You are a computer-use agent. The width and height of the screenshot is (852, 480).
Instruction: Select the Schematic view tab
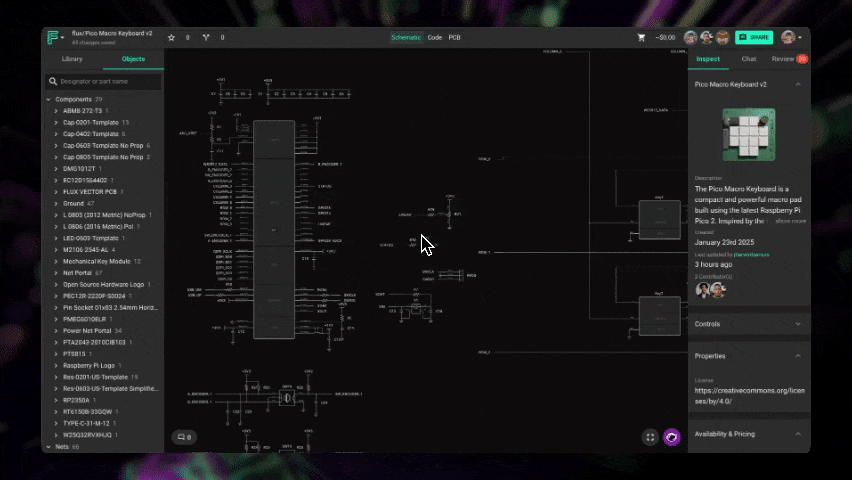coord(406,38)
